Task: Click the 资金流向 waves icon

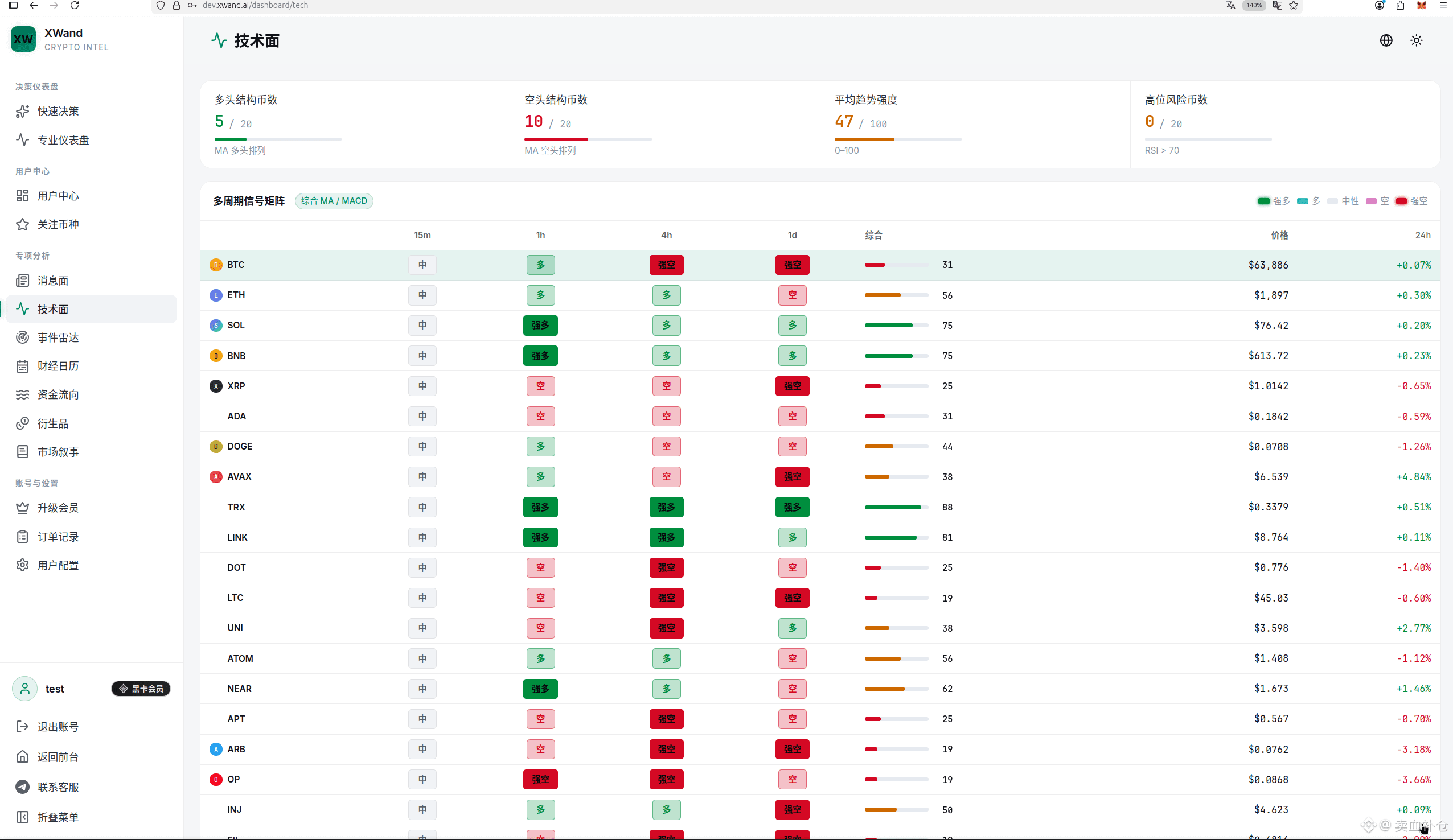Action: 22,394
